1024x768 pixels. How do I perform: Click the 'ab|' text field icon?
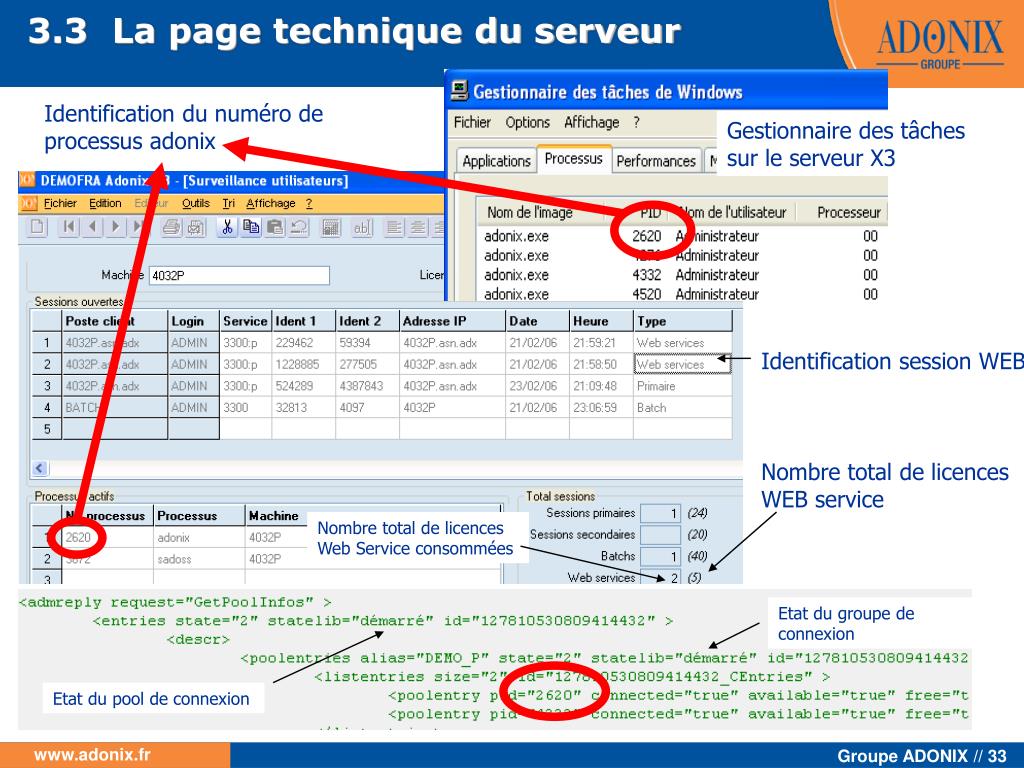tap(361, 227)
